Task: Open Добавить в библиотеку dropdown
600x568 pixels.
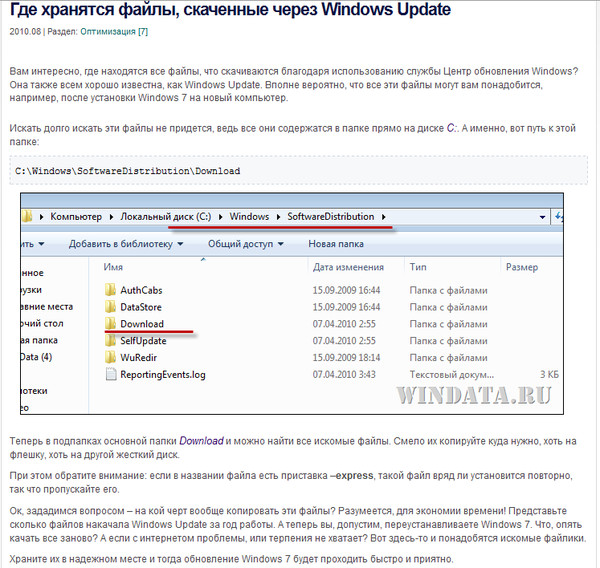Action: [126, 244]
